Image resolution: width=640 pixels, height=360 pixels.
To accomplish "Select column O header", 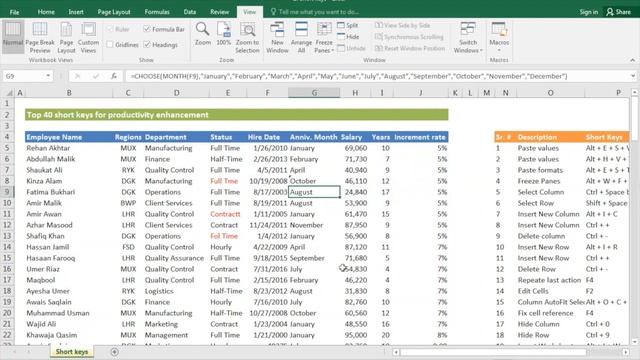I will [x=551, y=93].
